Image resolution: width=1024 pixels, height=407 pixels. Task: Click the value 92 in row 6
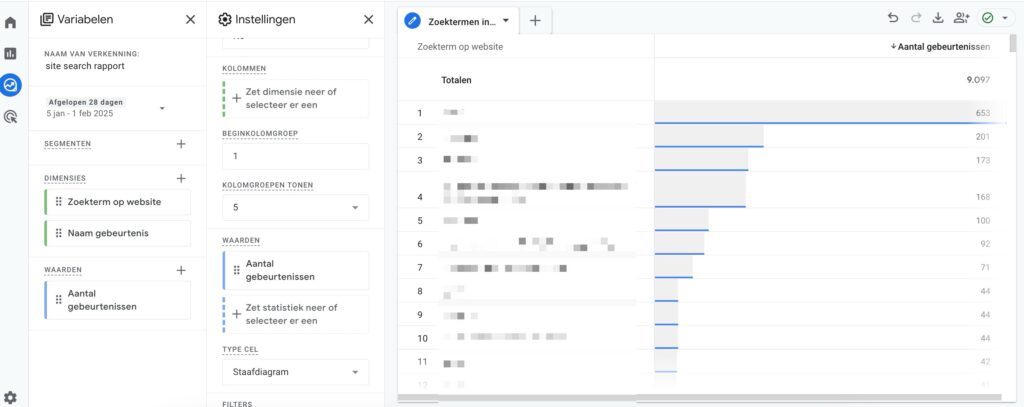pyautogui.click(x=985, y=244)
